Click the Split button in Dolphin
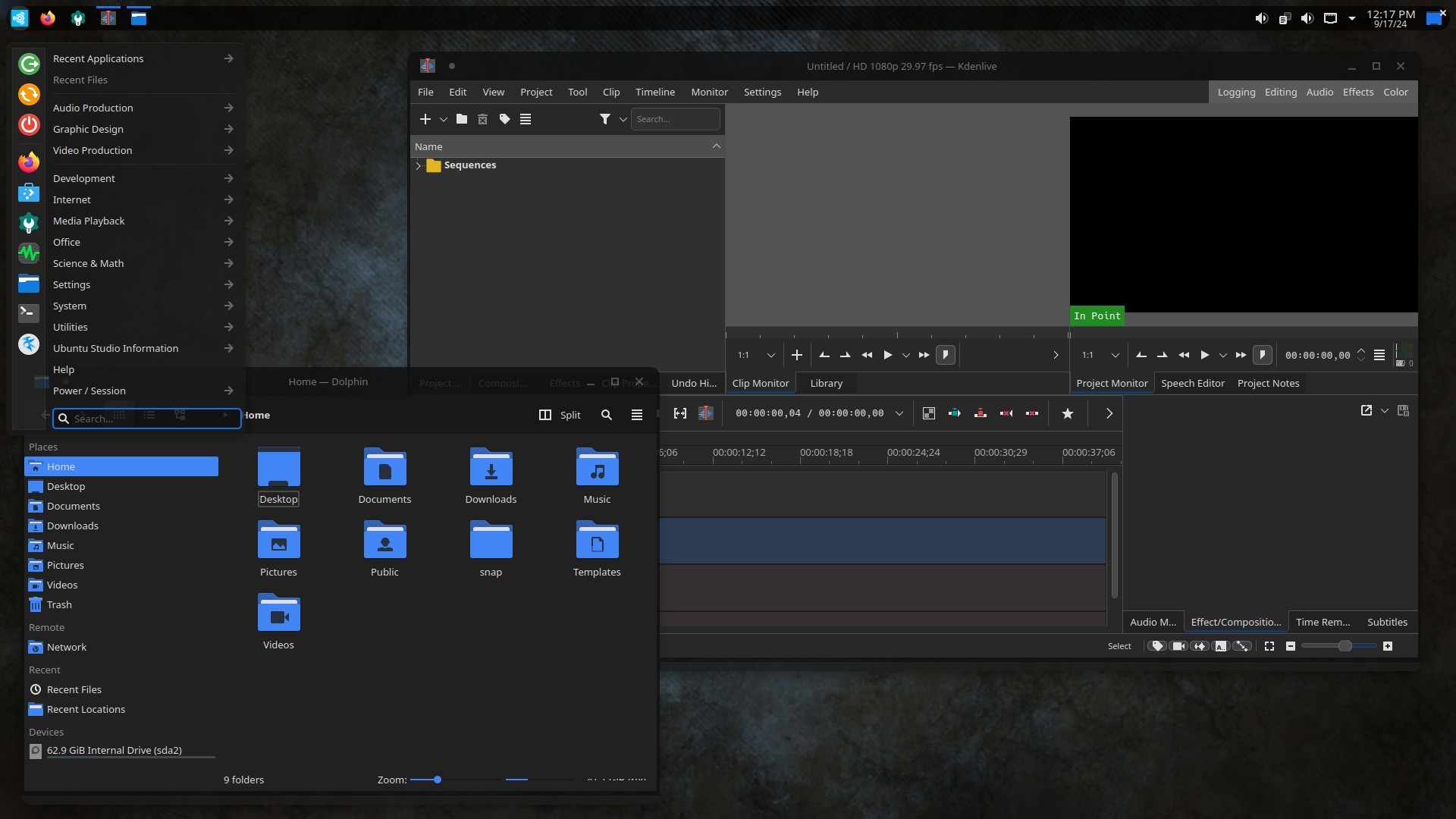Screen dimensions: 1456x819 [x=560, y=415]
